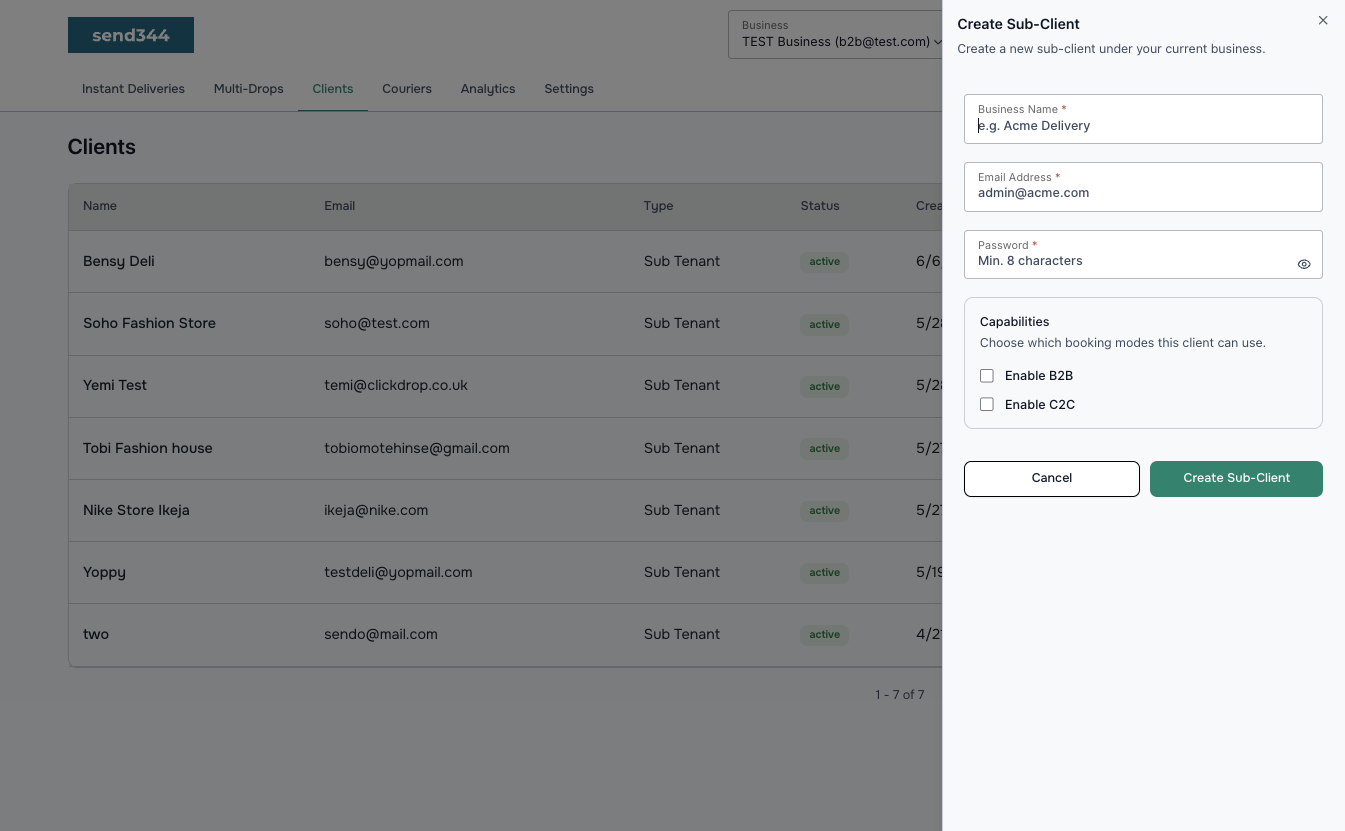
Task: Focus the Email Address input field
Action: 1143,187
